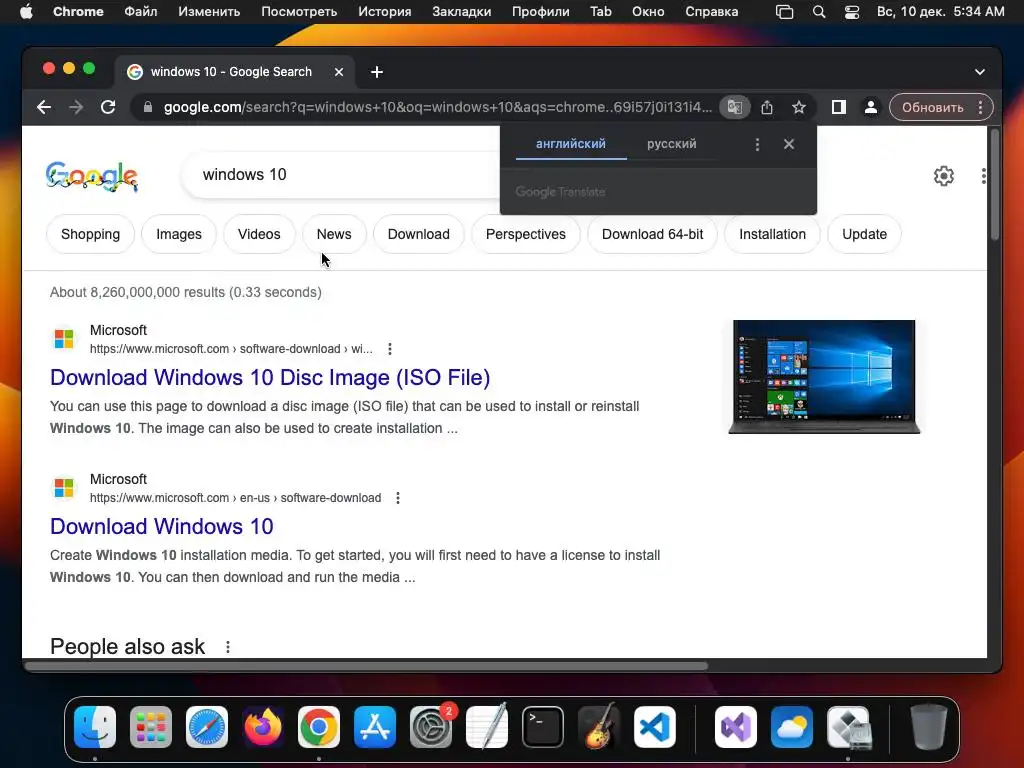Open Finder from the Dock
Viewport: 1024px width, 768px height.
coord(95,727)
